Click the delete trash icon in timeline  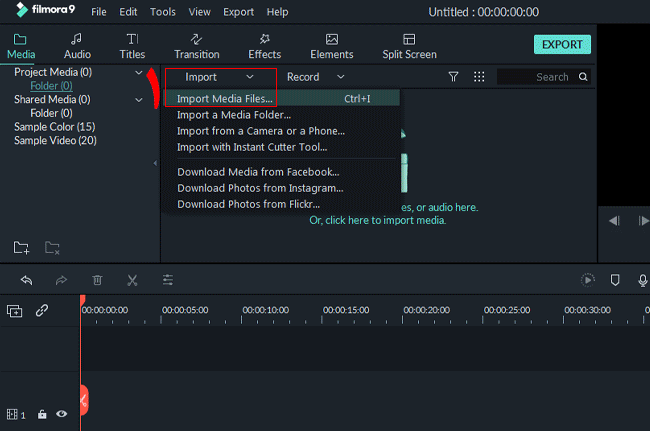pyautogui.click(x=97, y=281)
